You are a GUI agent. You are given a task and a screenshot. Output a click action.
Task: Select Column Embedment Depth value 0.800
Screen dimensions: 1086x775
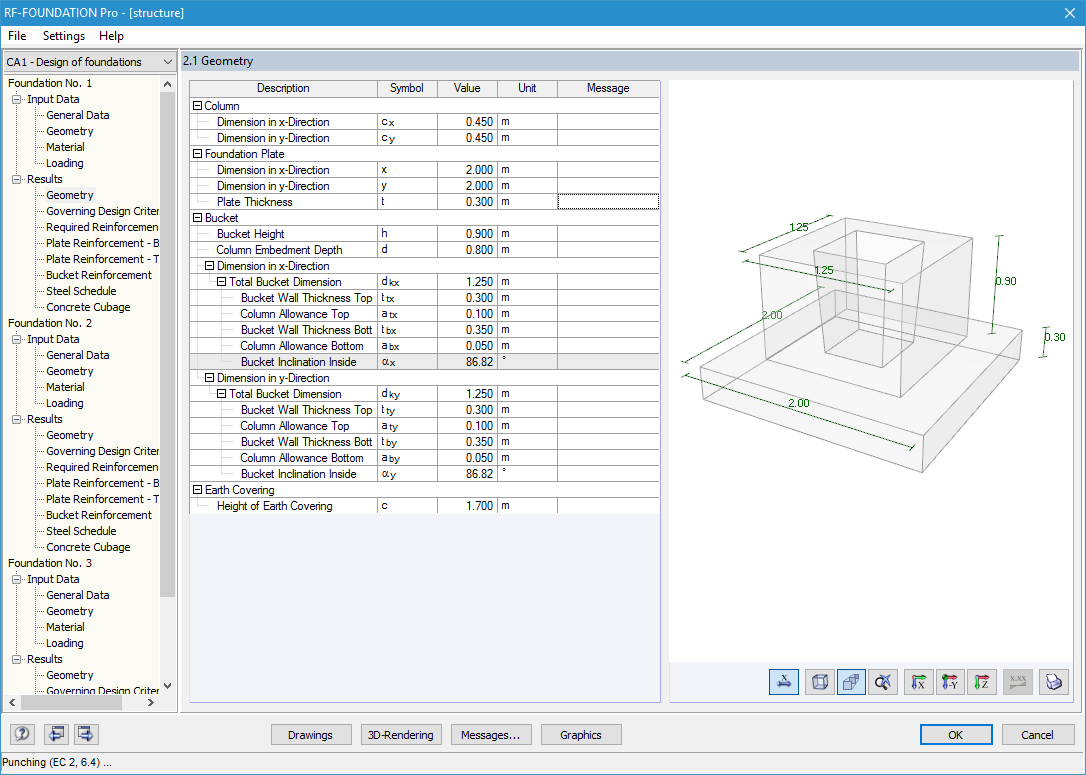point(468,249)
